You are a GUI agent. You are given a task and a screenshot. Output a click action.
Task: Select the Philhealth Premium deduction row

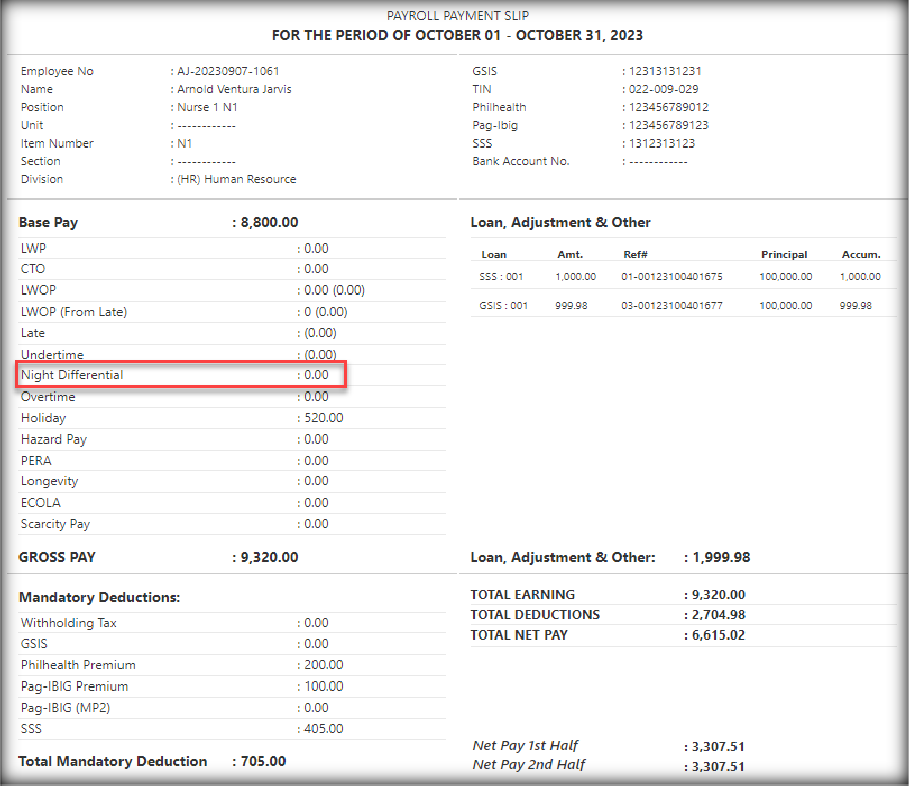pos(182,665)
